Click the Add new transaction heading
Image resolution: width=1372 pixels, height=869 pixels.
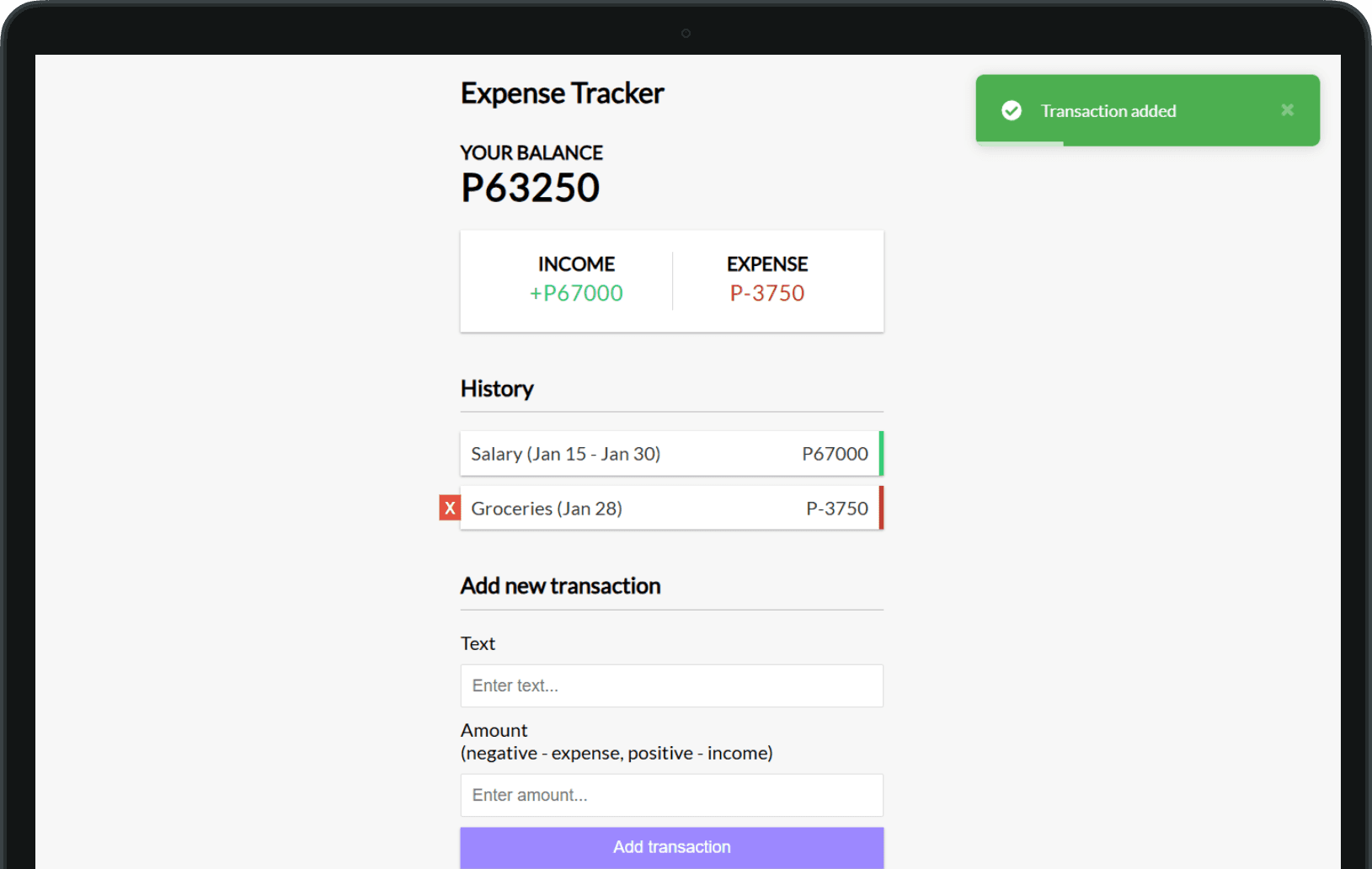tap(560, 586)
